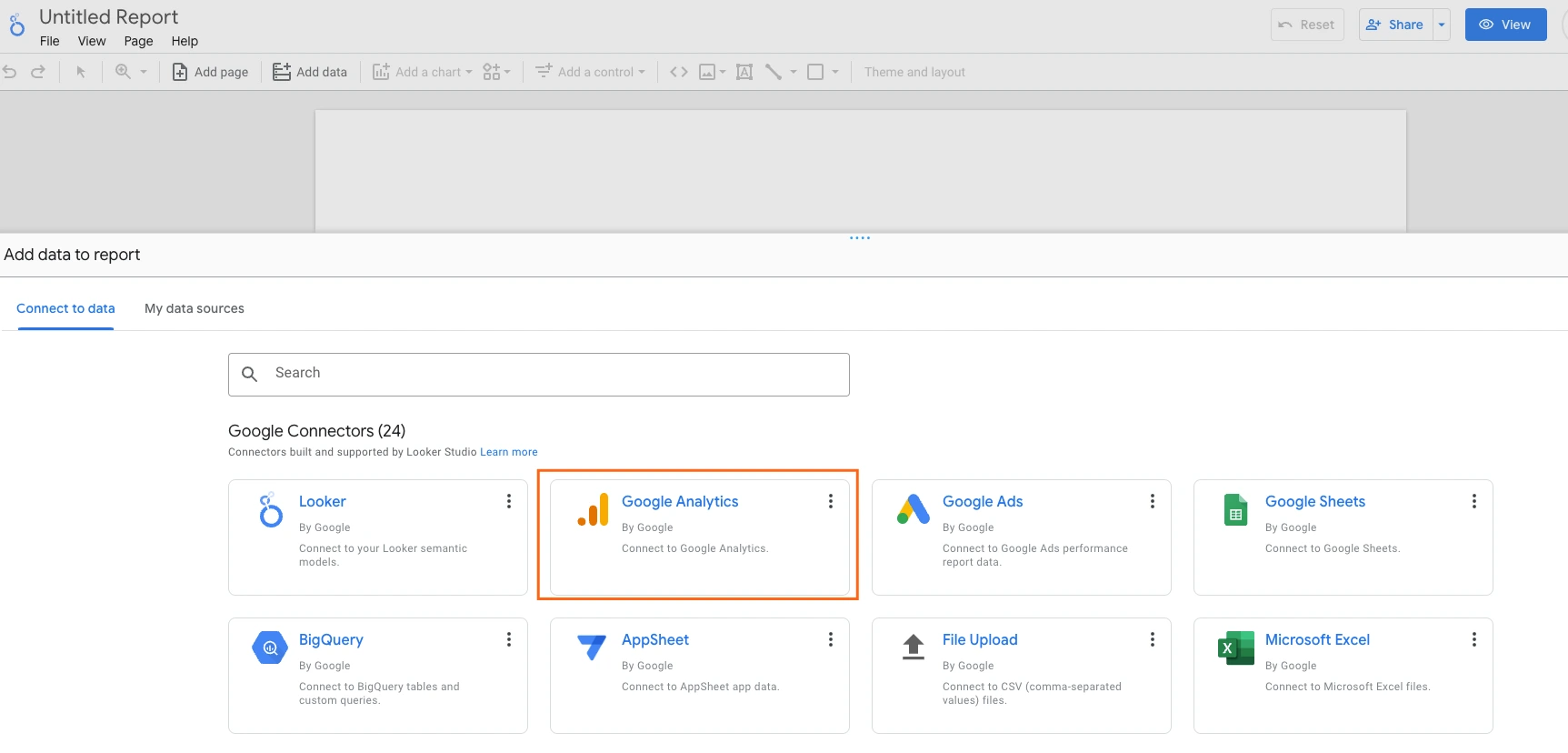The width and height of the screenshot is (1568, 753).
Task: Click Add page in the toolbar
Action: pyautogui.click(x=210, y=72)
